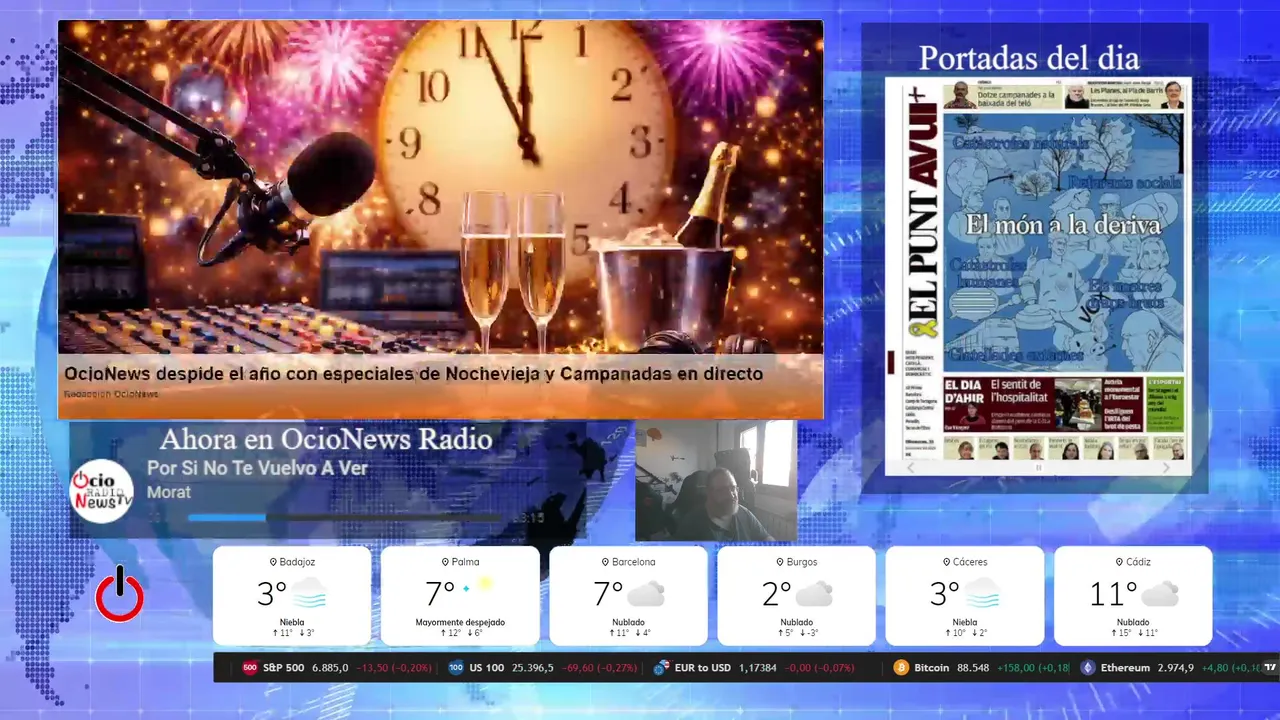The width and height of the screenshot is (1280, 720).
Task: Open the S&P 500 ticker entry
Action: tap(336, 667)
